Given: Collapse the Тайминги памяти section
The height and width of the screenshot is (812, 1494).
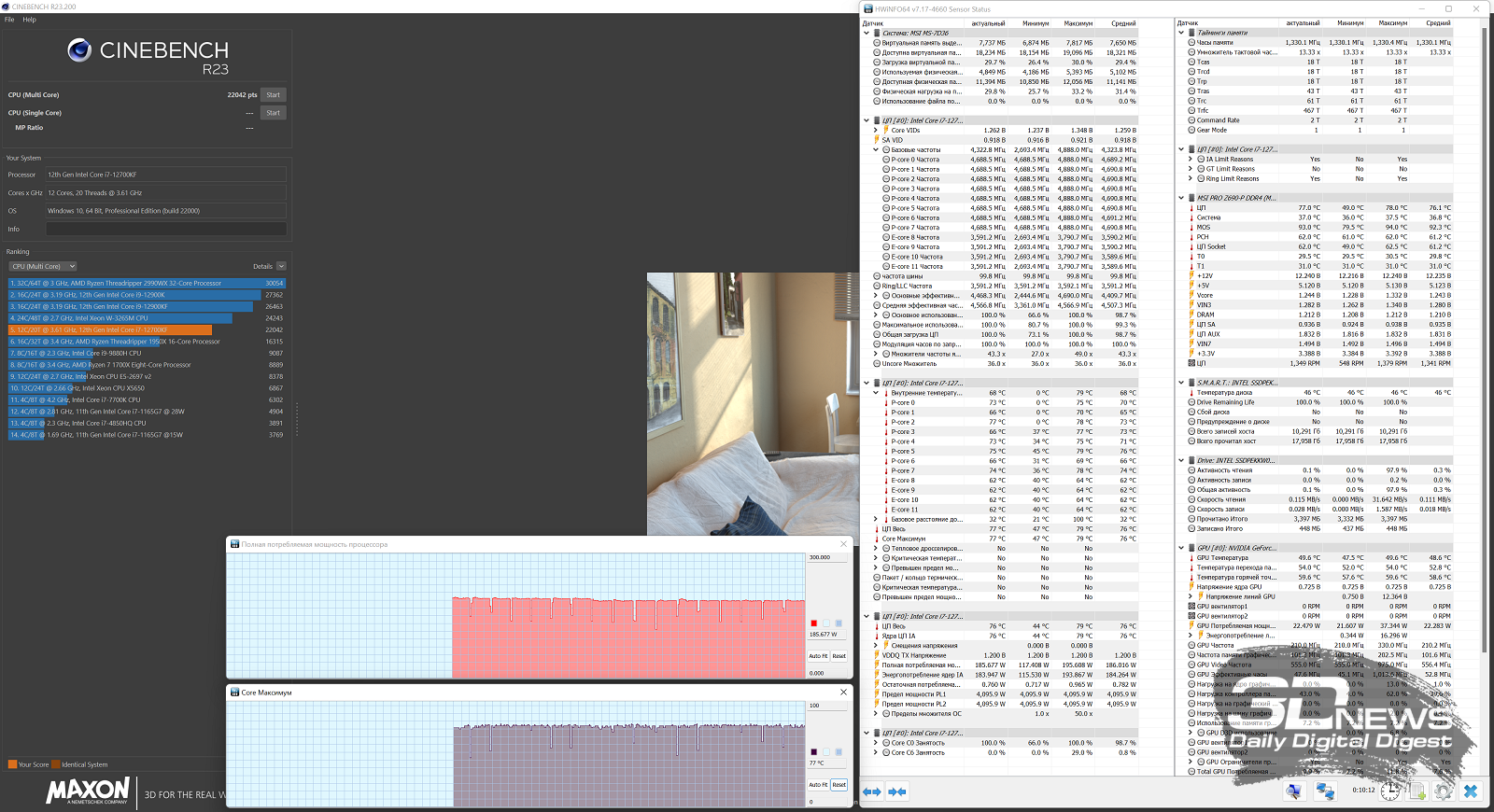Looking at the screenshot, I should click(x=1180, y=33).
